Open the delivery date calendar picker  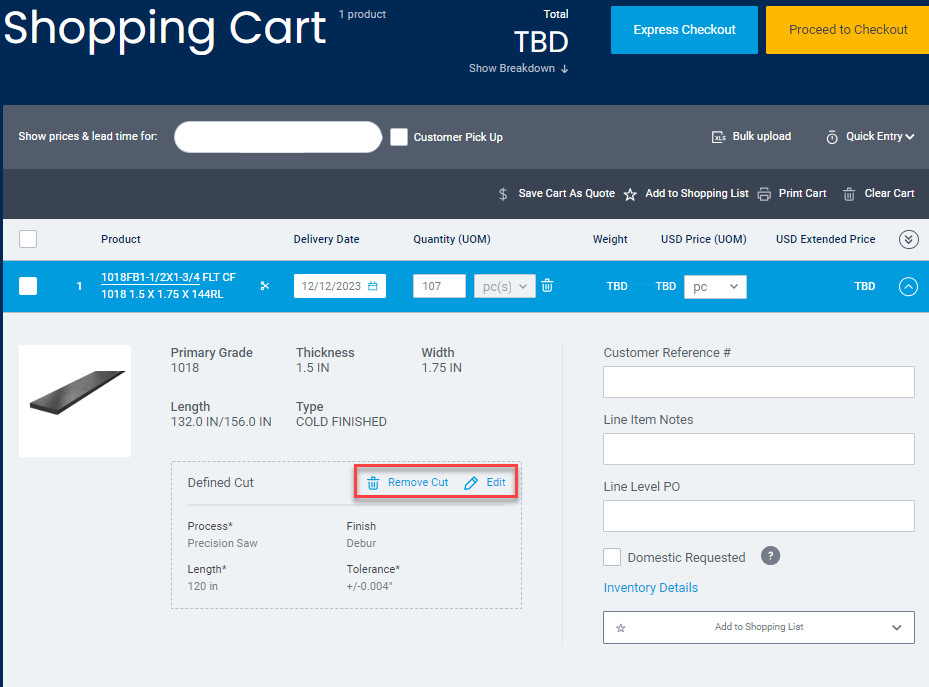pyautogui.click(x=374, y=285)
